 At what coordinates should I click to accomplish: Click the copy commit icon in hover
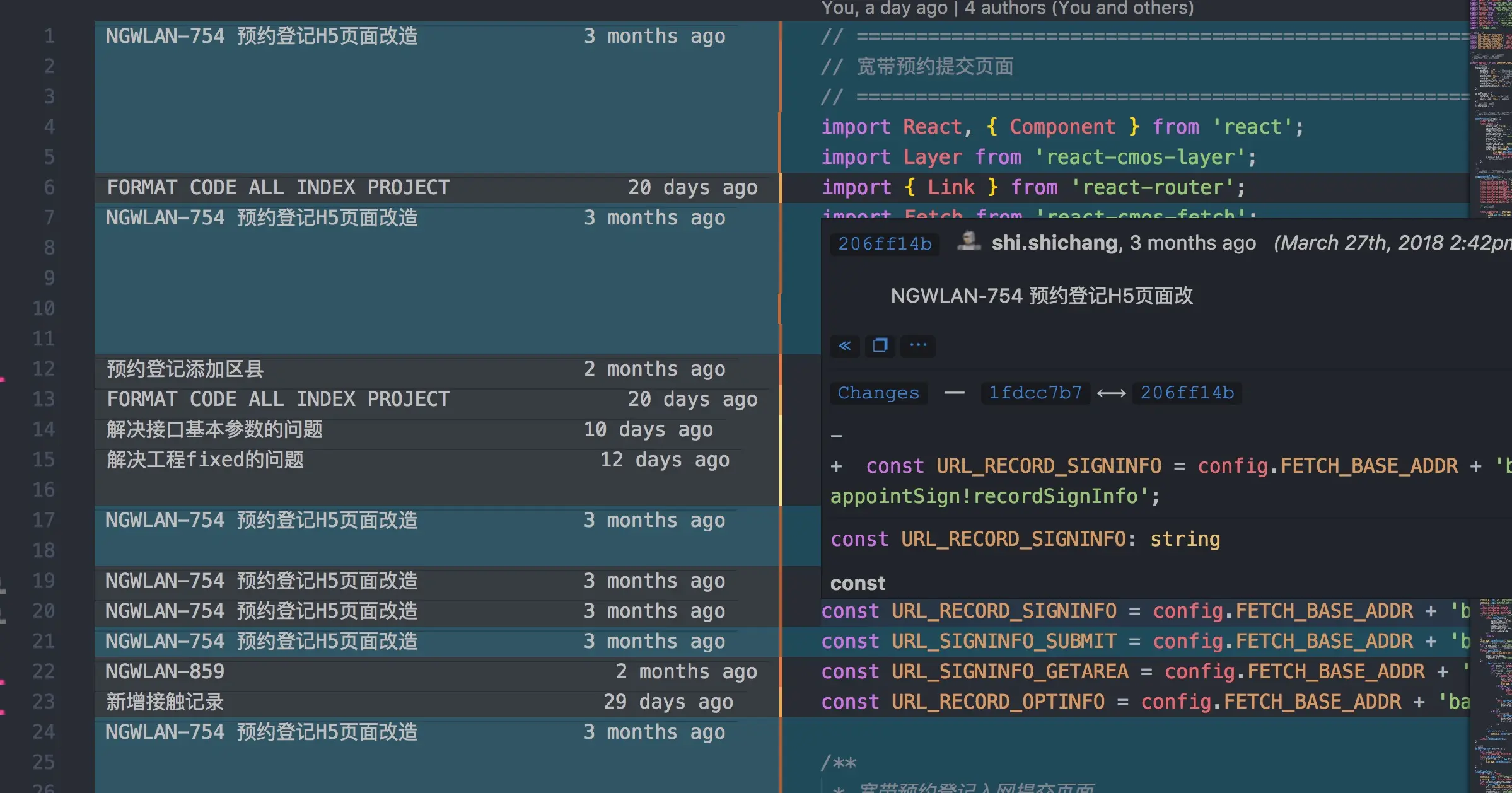click(880, 345)
